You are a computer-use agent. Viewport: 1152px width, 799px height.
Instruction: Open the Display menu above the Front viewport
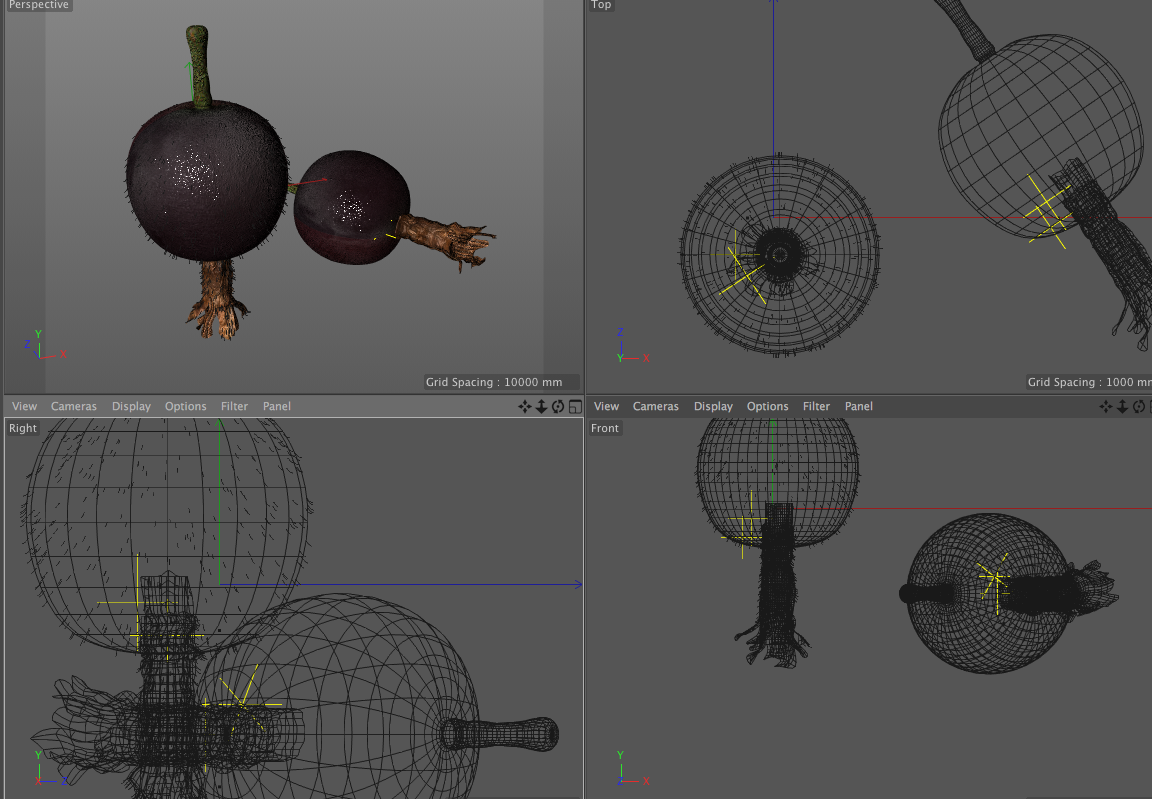713,406
